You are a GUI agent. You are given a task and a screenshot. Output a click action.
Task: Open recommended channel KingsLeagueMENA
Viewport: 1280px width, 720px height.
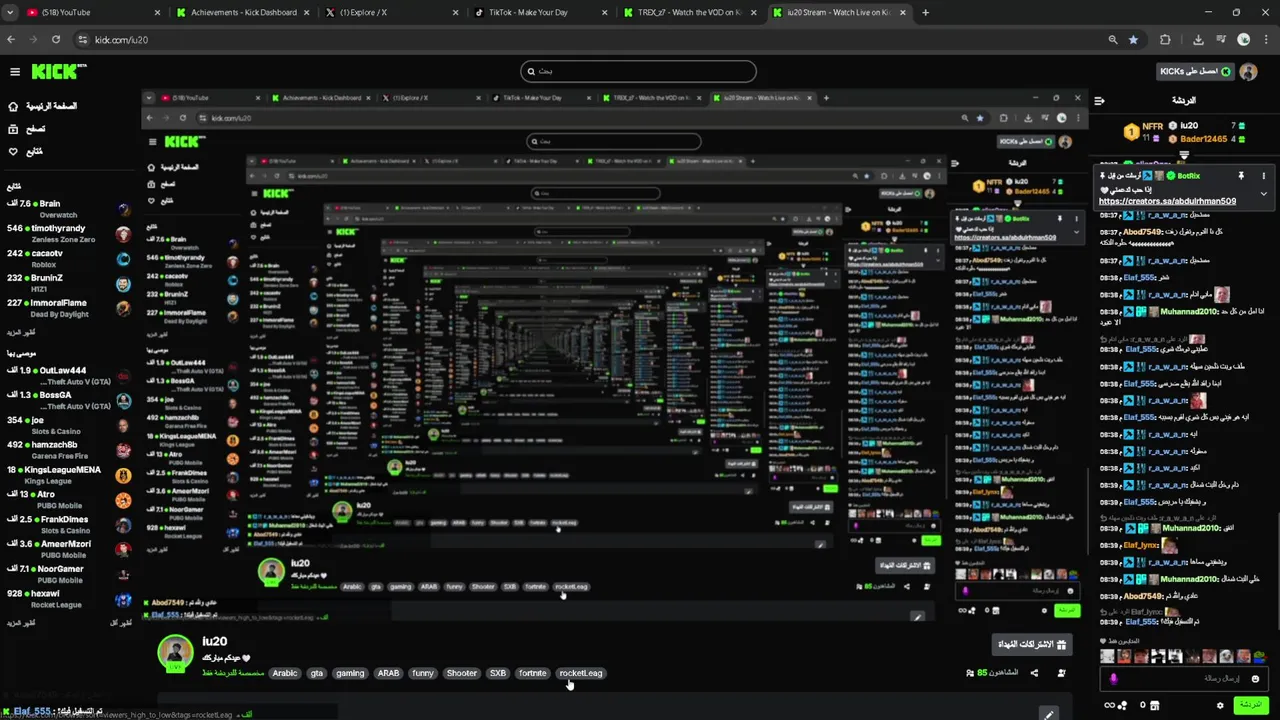pos(68,475)
